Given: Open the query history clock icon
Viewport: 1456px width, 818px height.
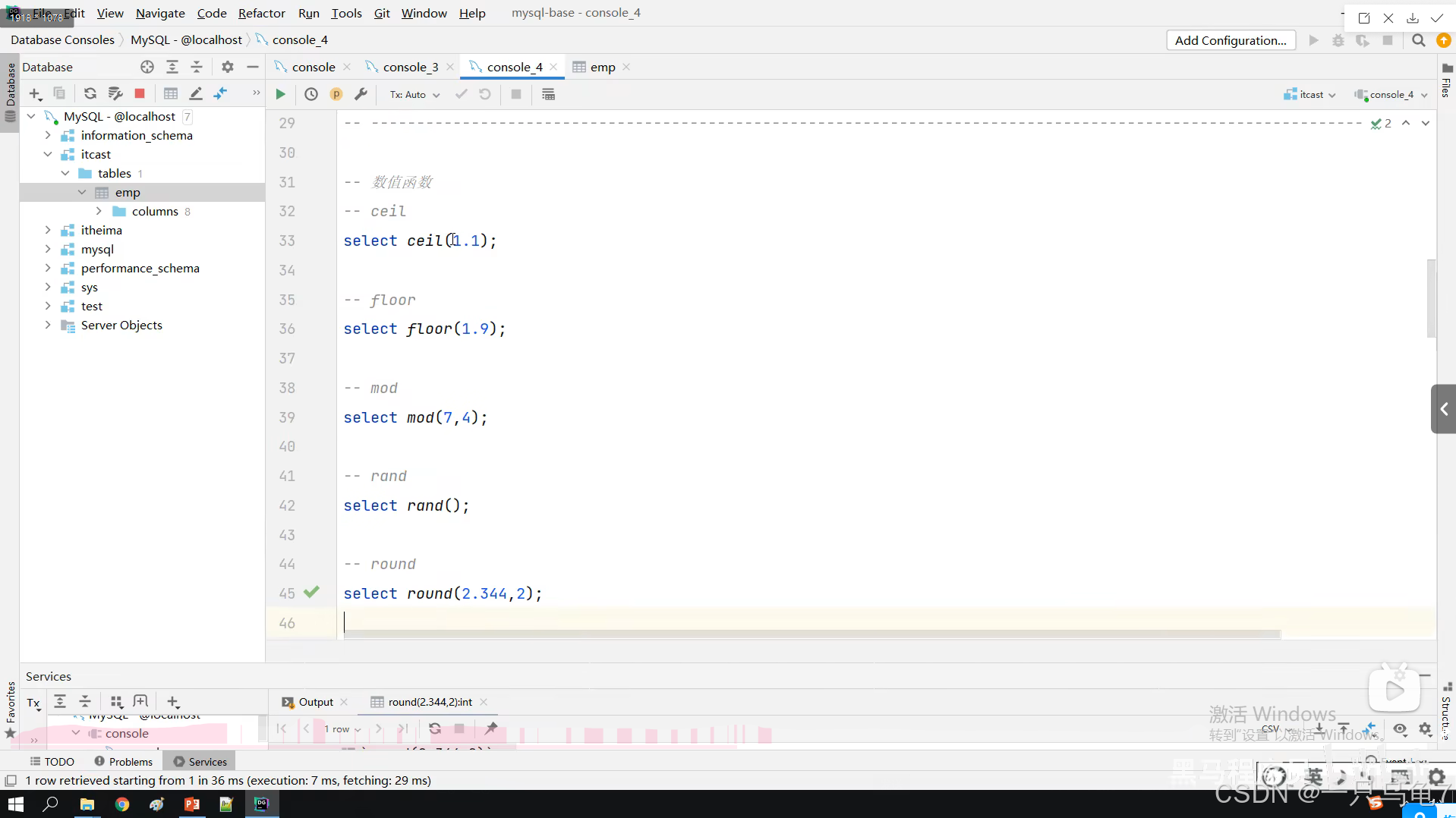Looking at the screenshot, I should [311, 94].
